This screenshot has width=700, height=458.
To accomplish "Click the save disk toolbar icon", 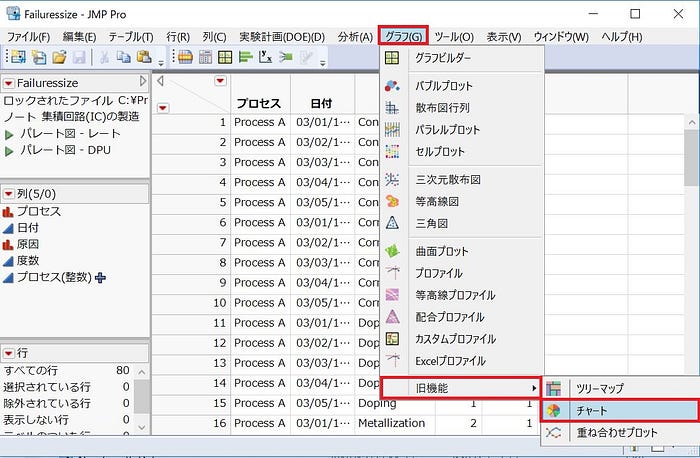I will tap(79, 57).
